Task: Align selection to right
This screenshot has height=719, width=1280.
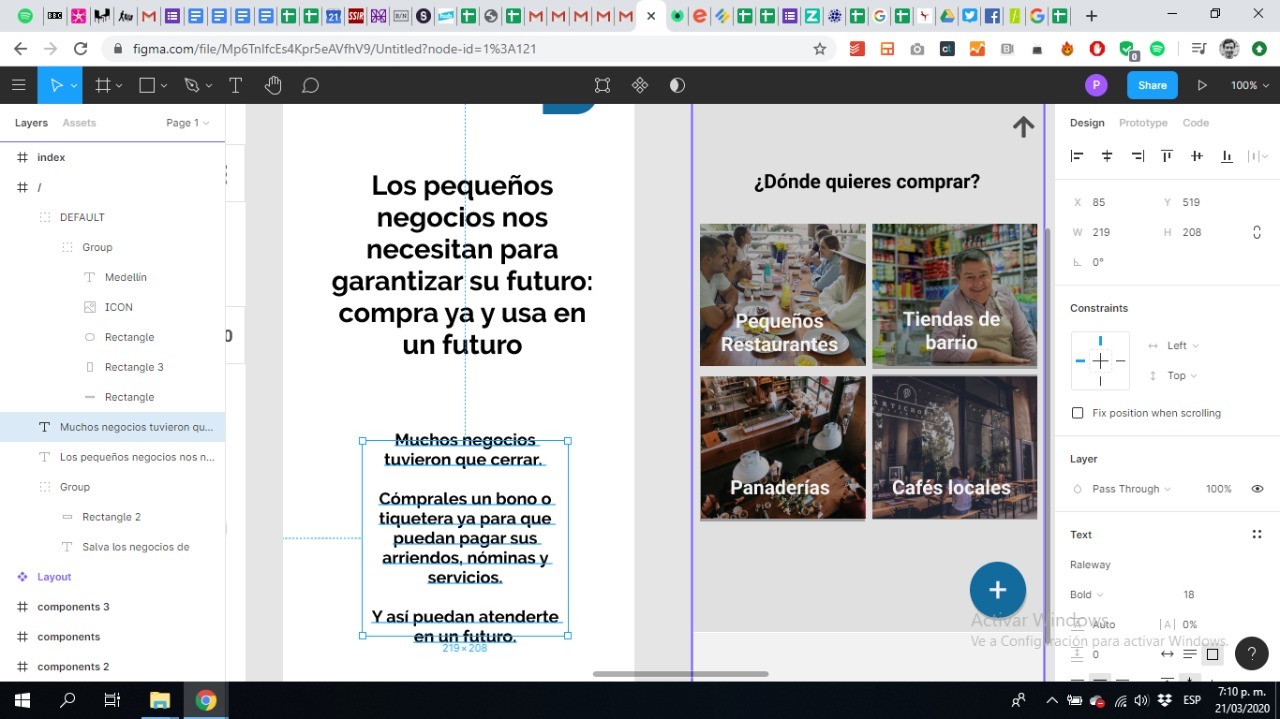Action: click(1137, 156)
